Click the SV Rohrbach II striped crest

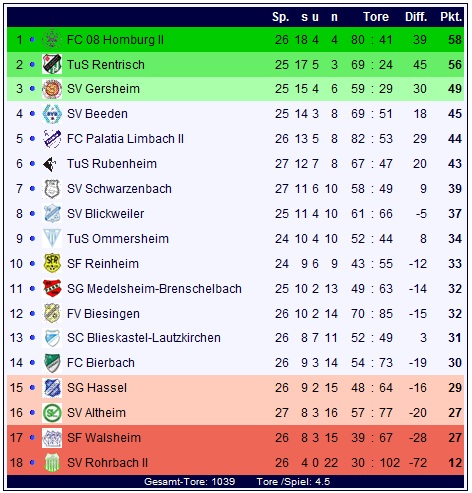tap(52, 463)
